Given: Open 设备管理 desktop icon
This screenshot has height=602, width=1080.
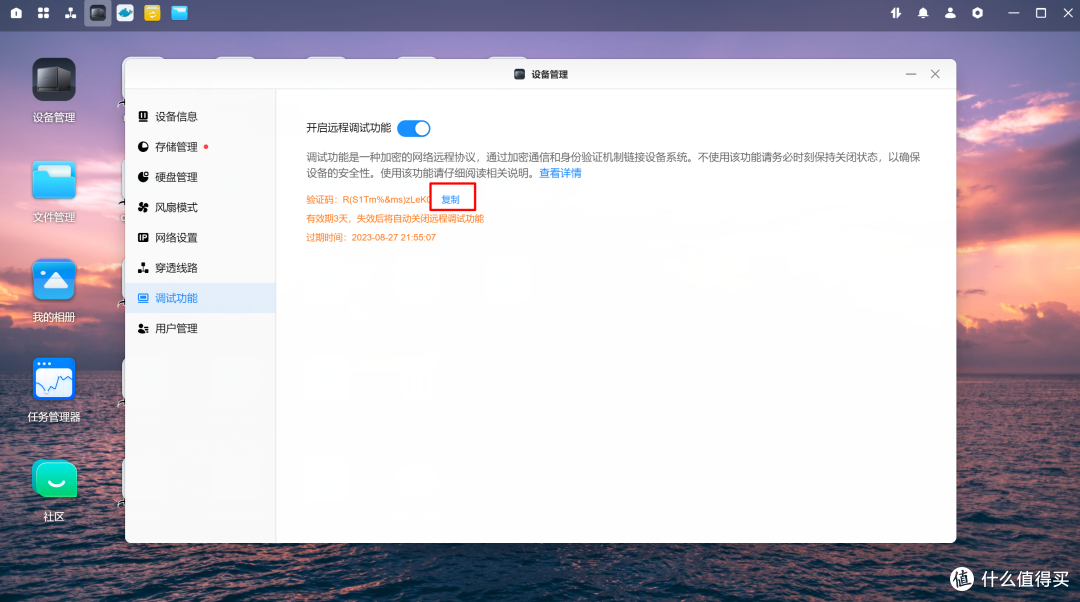Looking at the screenshot, I should [x=54, y=91].
